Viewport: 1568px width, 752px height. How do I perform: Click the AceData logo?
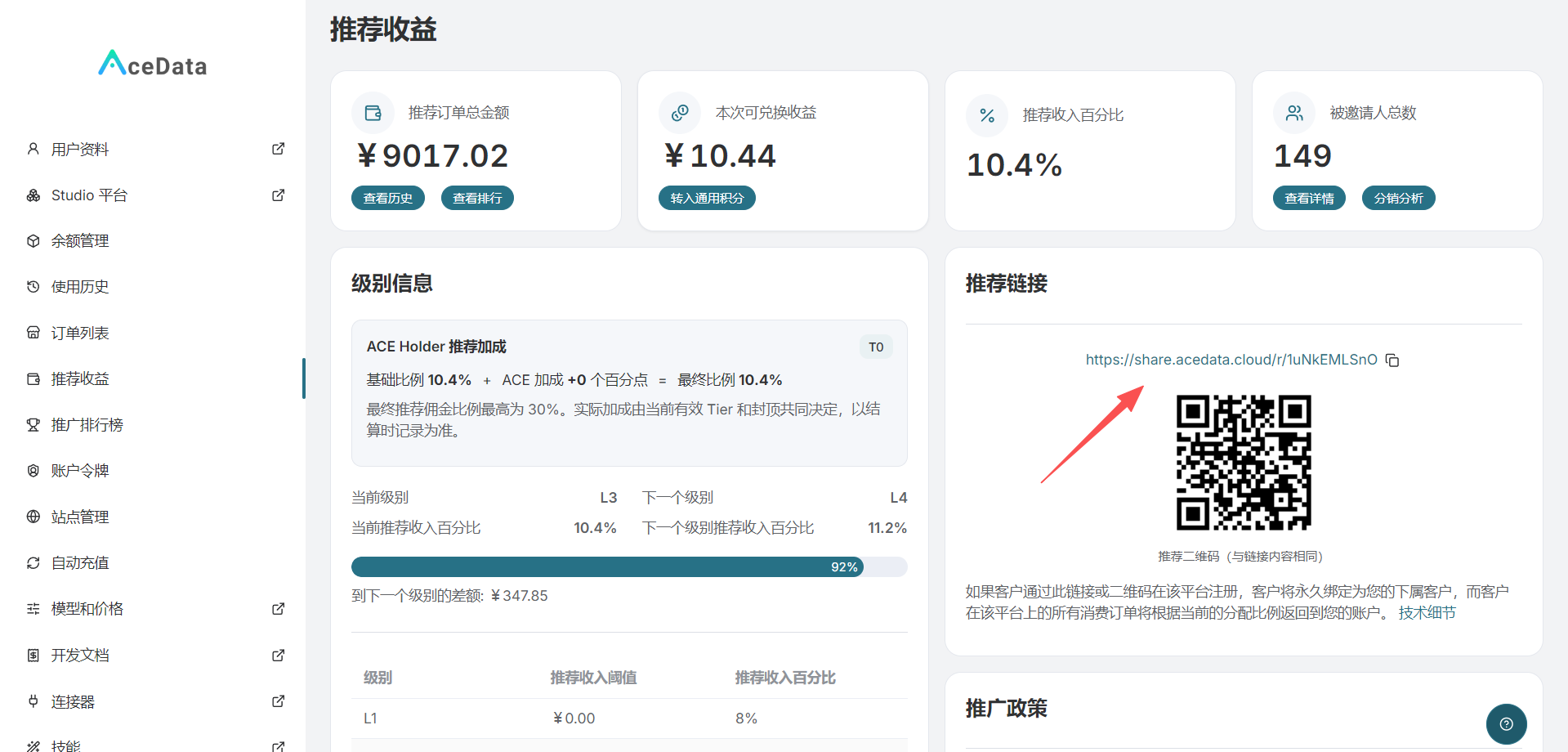[153, 64]
